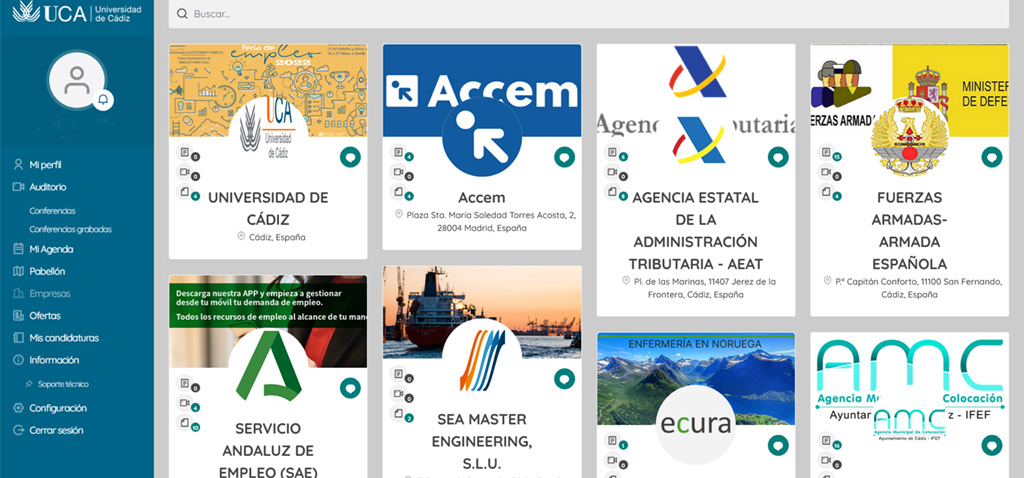This screenshot has height=478, width=1024.
Task: Click the notification bell on the profile avatar
Action: 102,100
